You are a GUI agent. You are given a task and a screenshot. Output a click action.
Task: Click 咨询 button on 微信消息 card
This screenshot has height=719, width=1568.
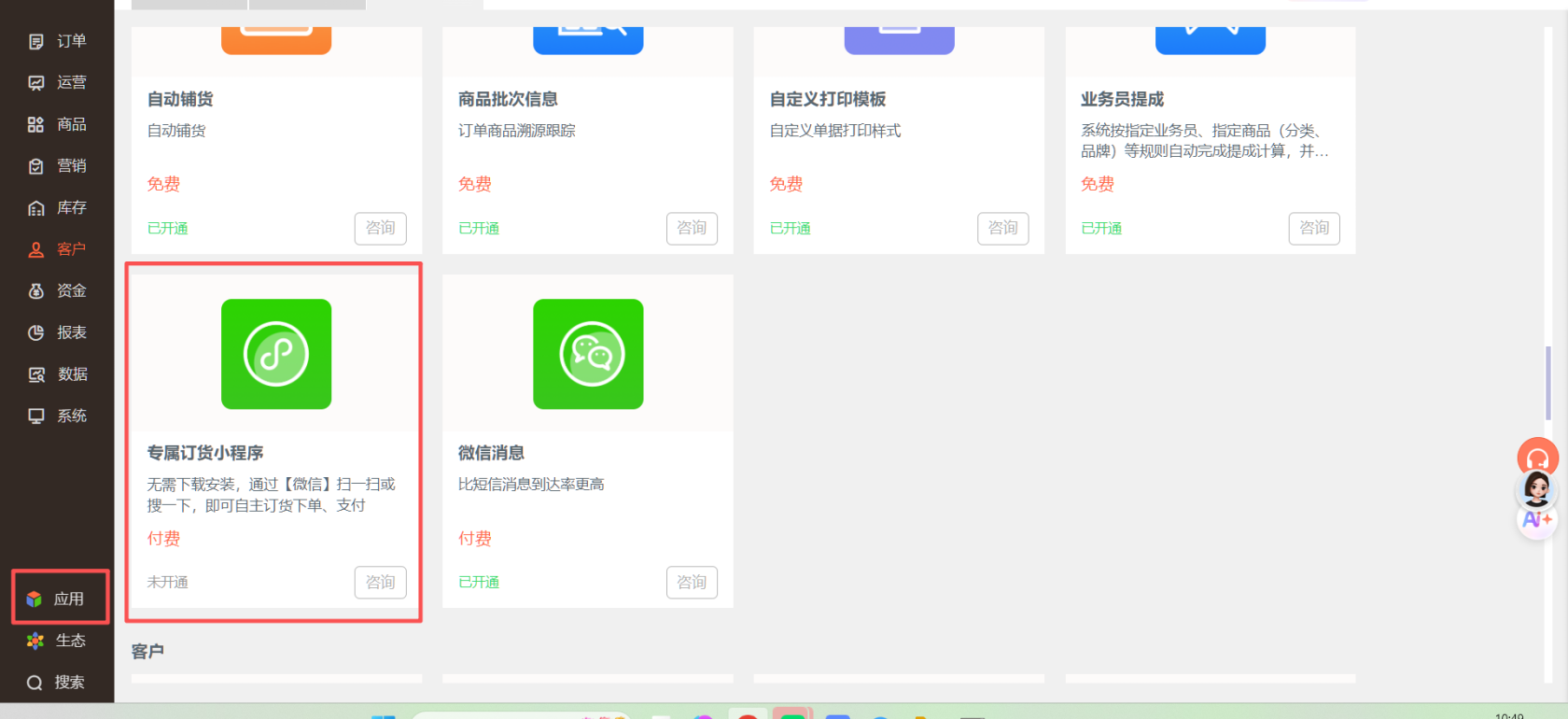pyautogui.click(x=692, y=582)
